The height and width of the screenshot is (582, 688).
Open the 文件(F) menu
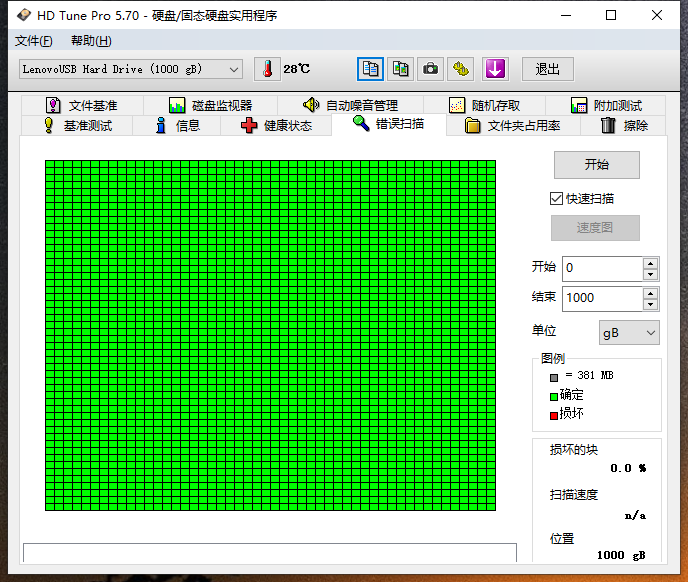coord(34,41)
